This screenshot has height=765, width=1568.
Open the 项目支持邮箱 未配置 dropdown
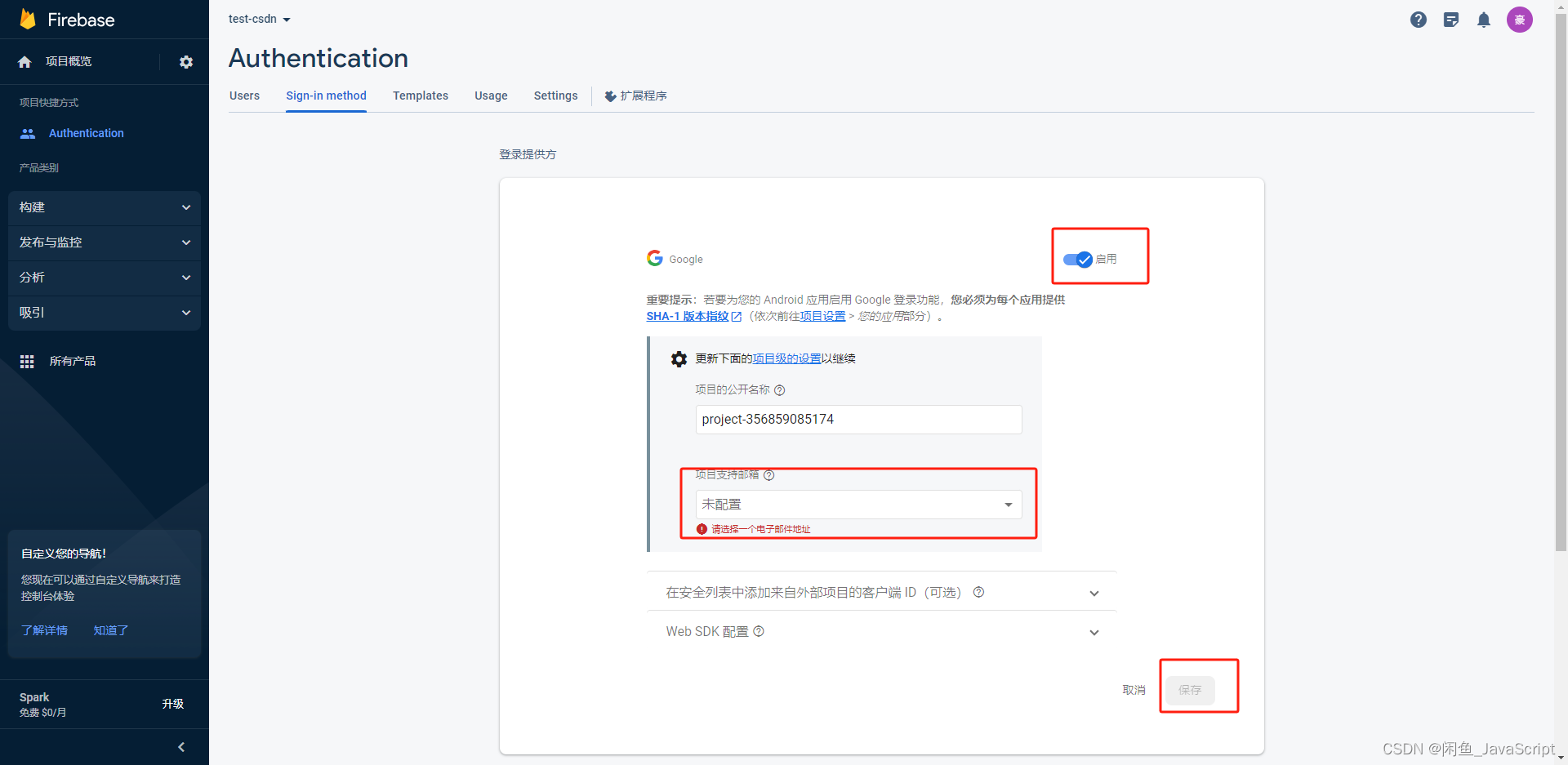(858, 505)
